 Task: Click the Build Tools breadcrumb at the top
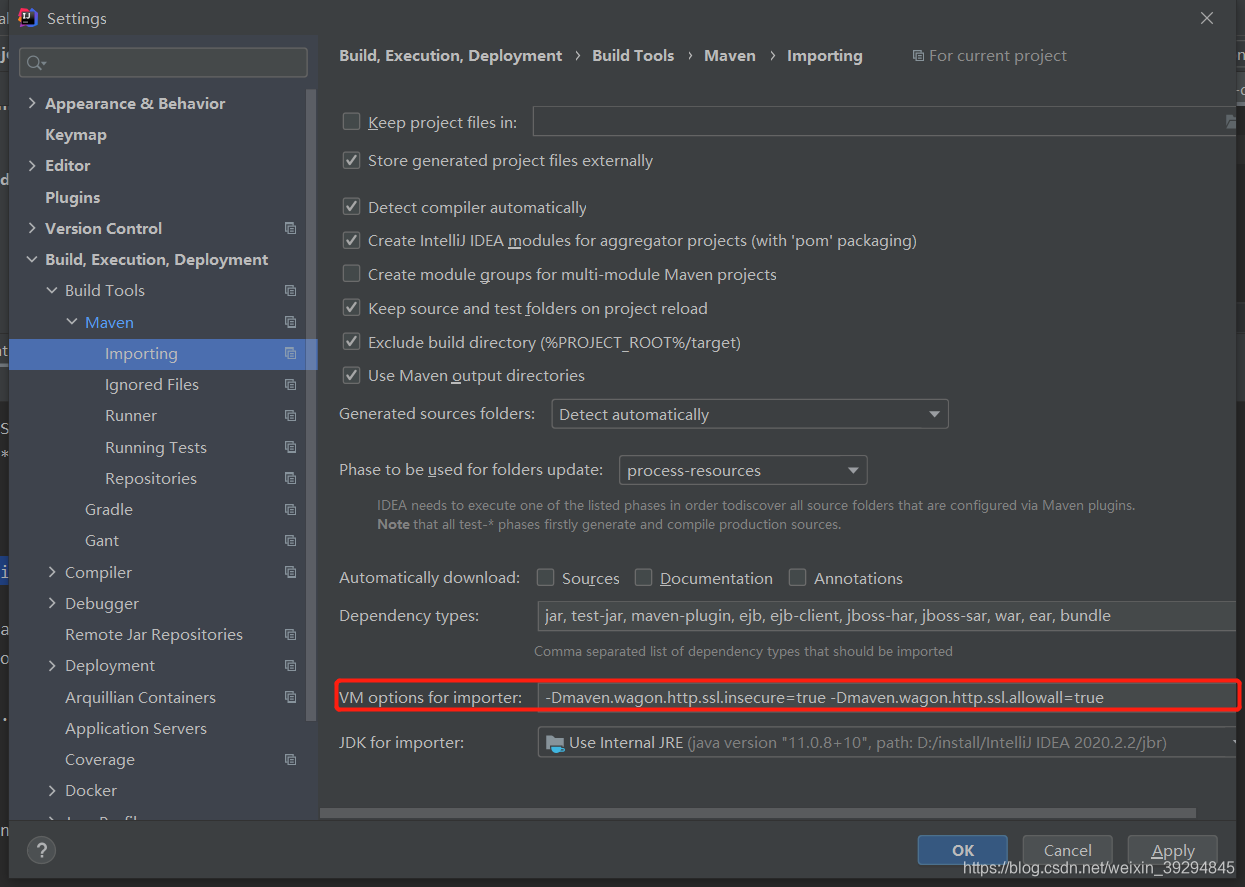click(x=633, y=55)
